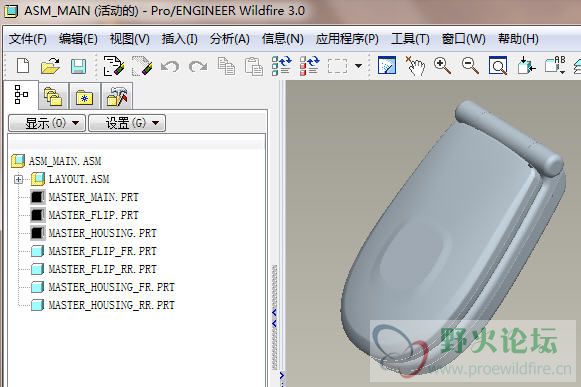
Task: Open the 应用程序(P) menu
Action: [347, 39]
